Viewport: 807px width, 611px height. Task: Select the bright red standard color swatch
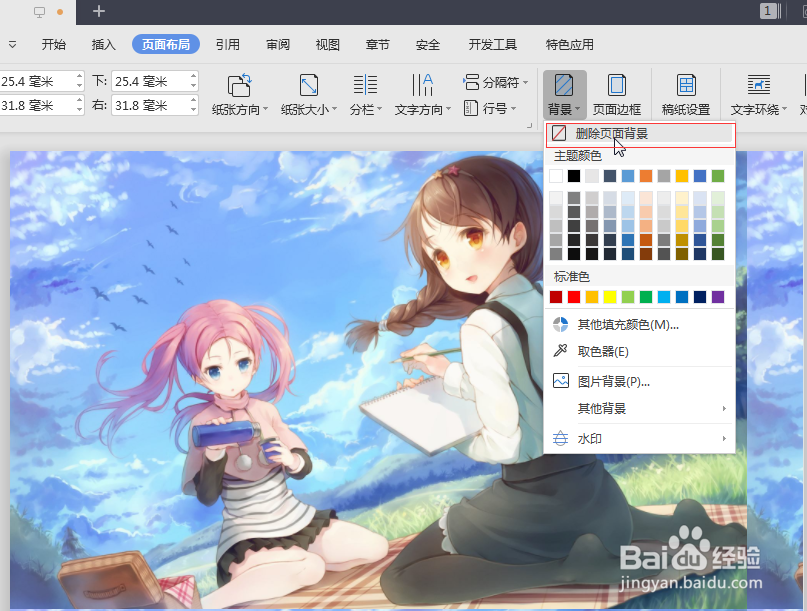tap(574, 297)
